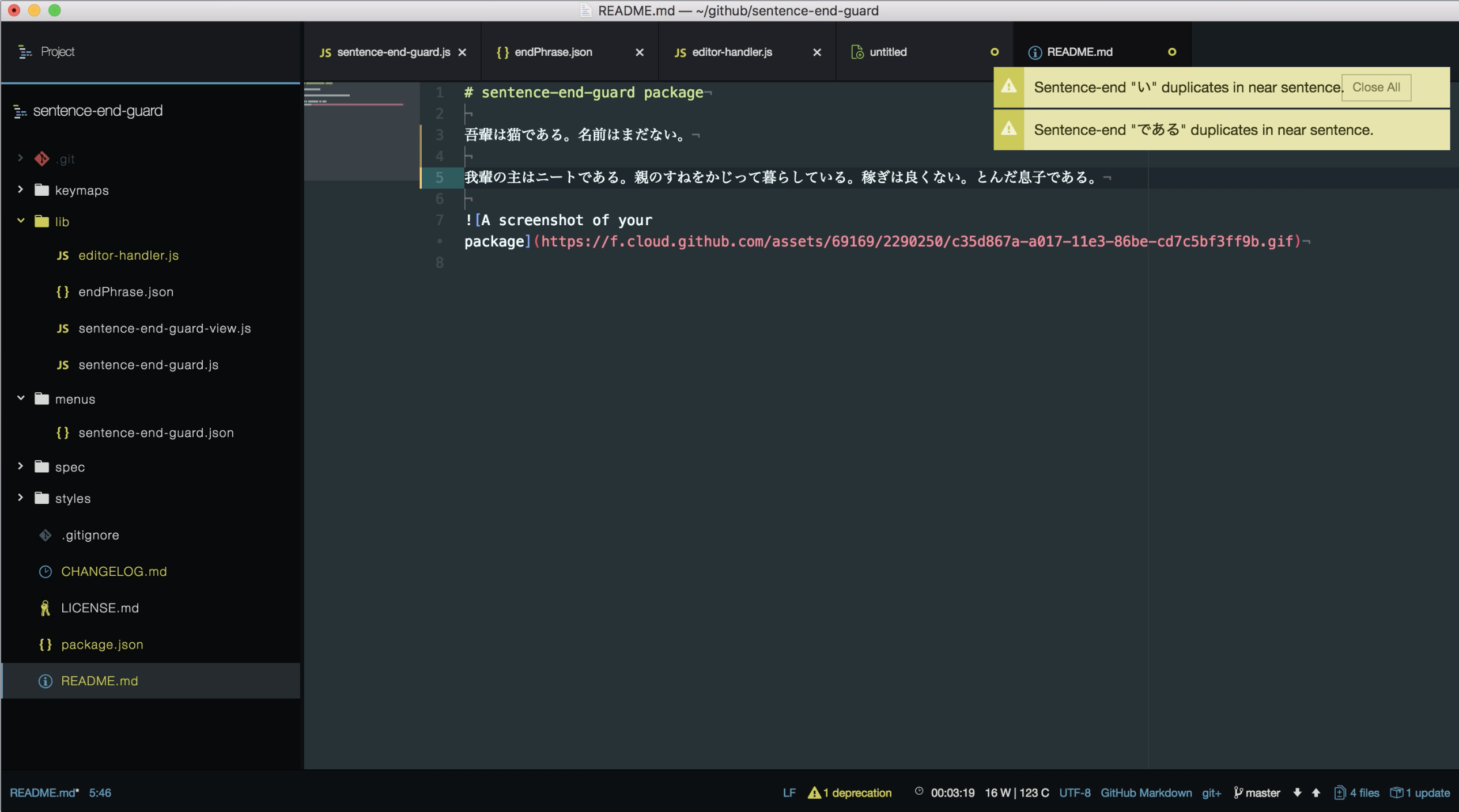The height and width of the screenshot is (812, 1459).
Task: Click the JS icon beside editor-handler.js in tree
Action: click(63, 256)
